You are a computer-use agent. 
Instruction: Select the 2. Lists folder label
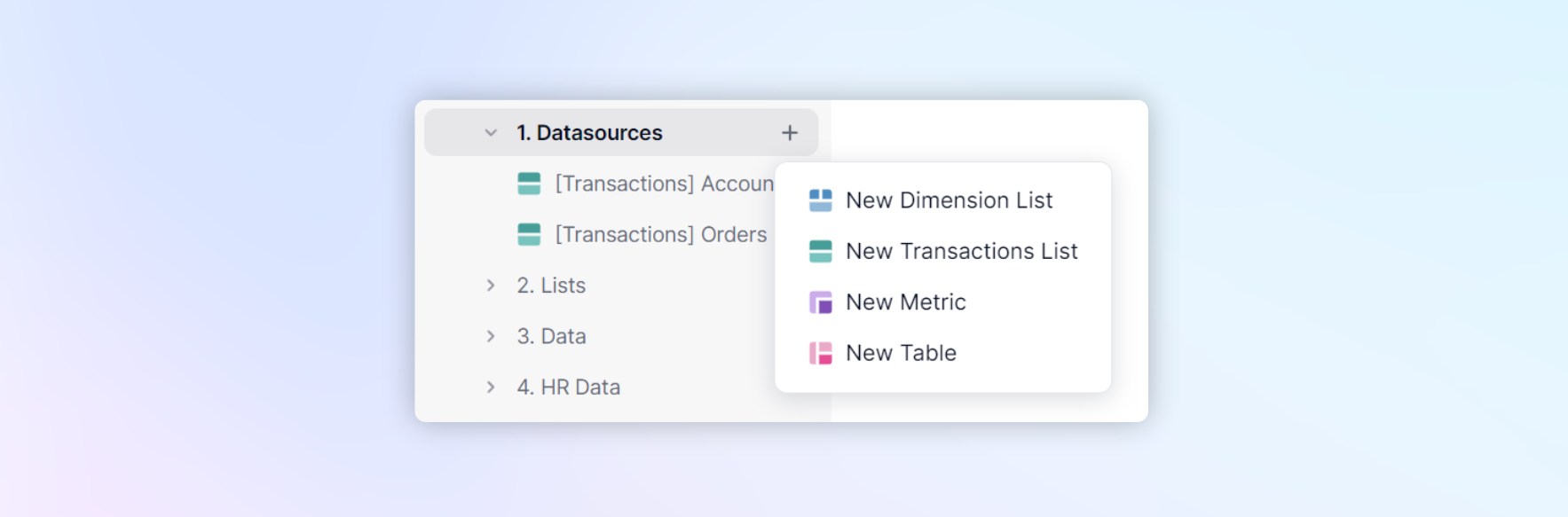coord(551,286)
